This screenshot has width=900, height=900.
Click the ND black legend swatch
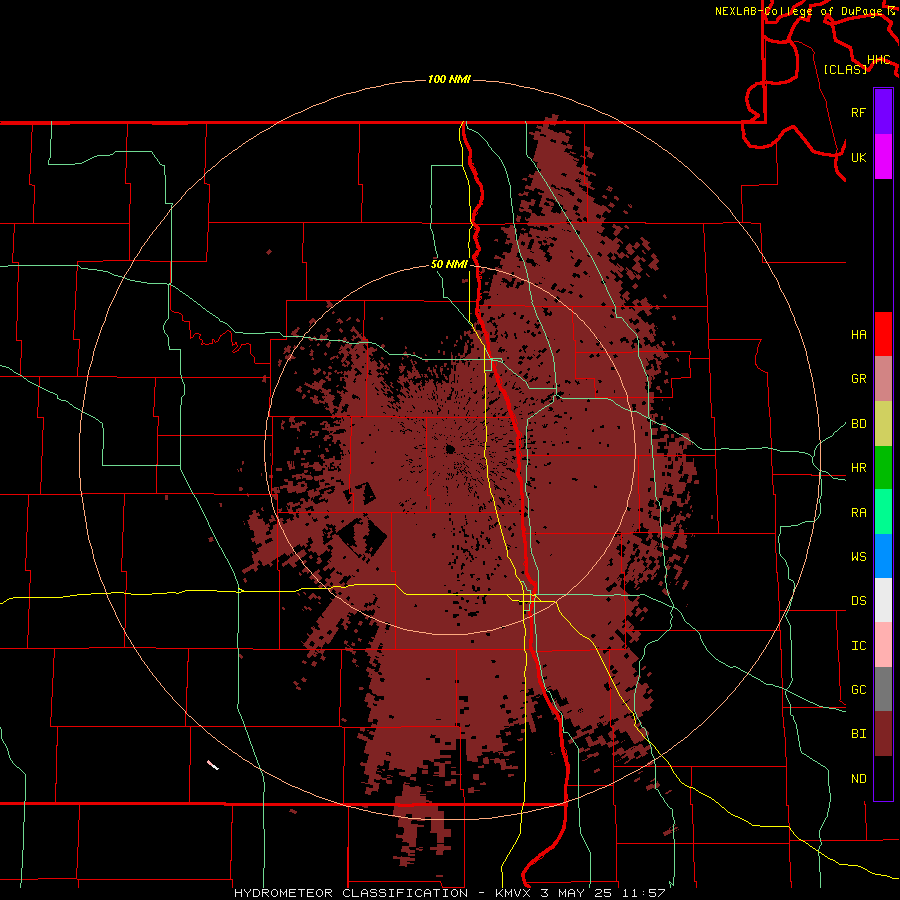[x=883, y=778]
